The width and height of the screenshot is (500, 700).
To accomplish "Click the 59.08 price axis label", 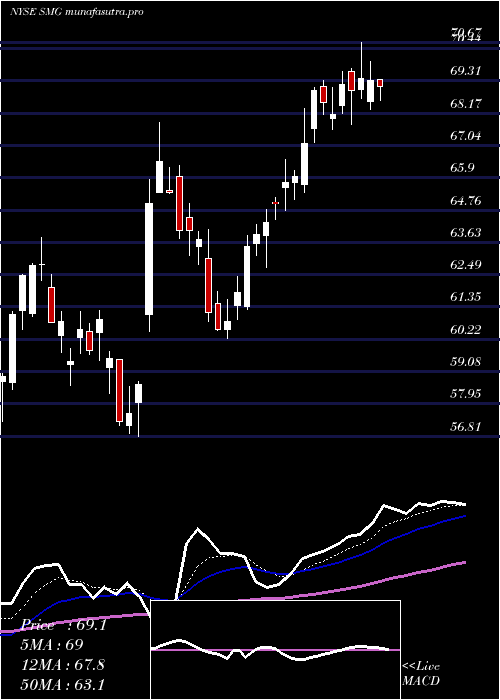I will (466, 362).
